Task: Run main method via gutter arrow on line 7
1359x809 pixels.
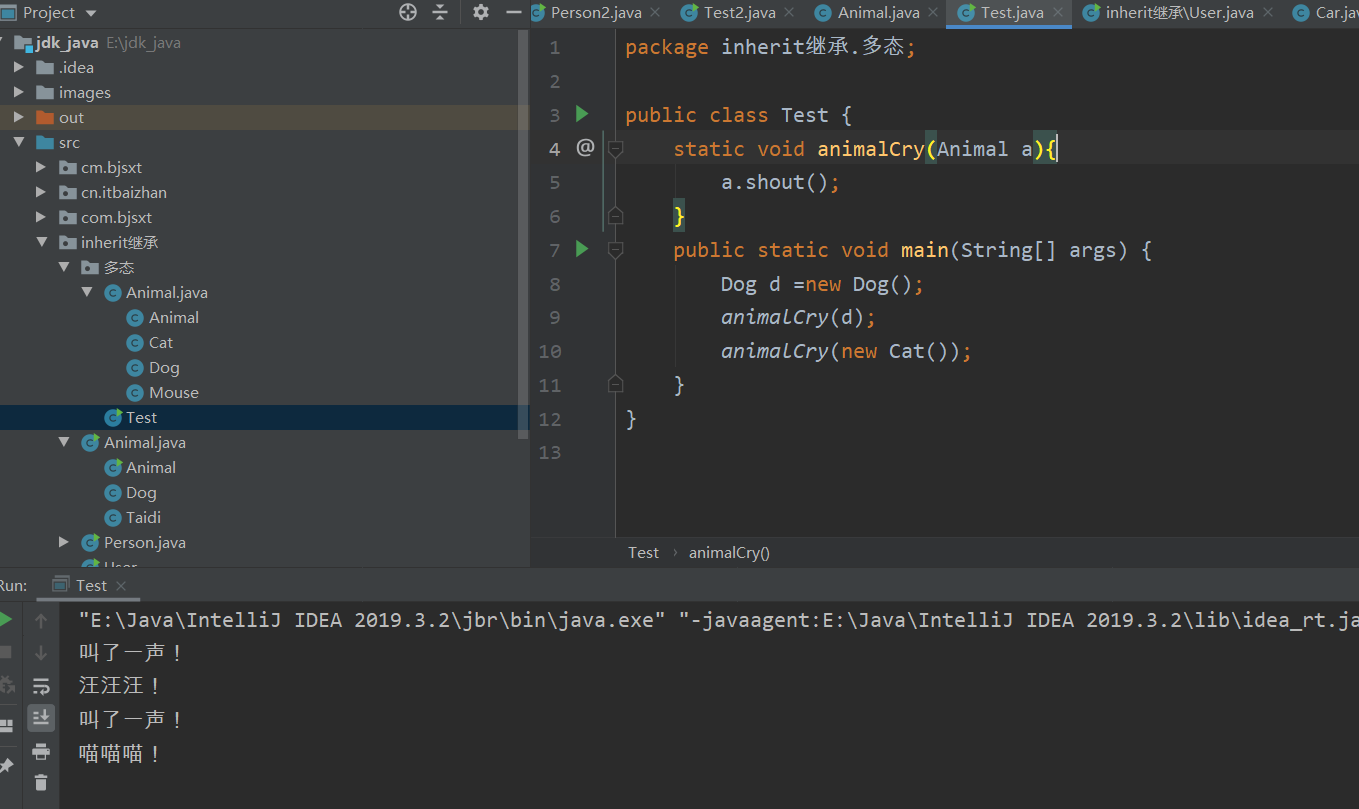Action: (x=583, y=249)
